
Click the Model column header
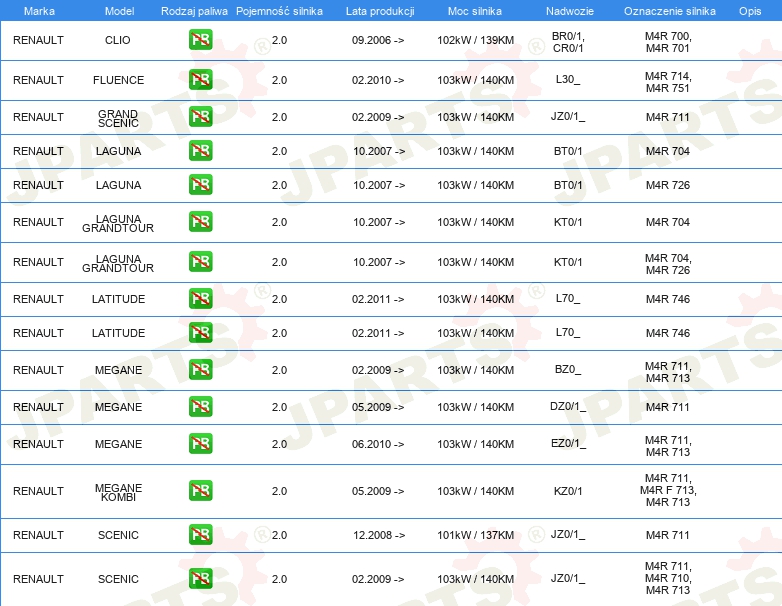(119, 11)
